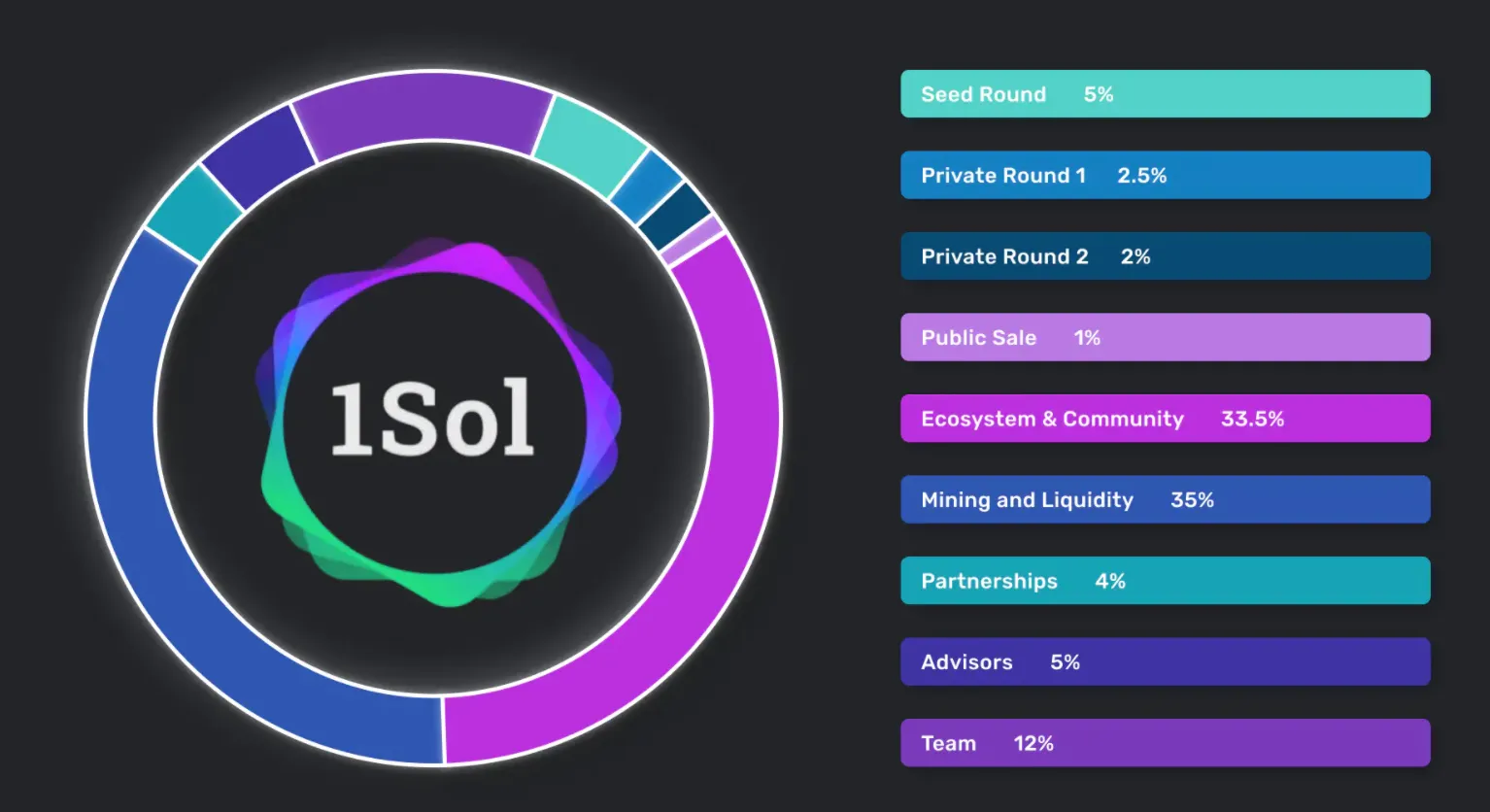Click the thin lavender Public Sale segment
Image resolution: width=1490 pixels, height=812 pixels.
[693, 242]
